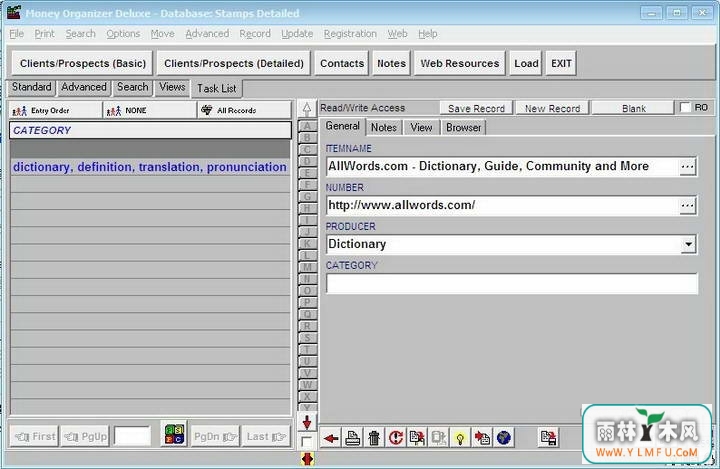The width and height of the screenshot is (720, 469).
Task: Open Clients/Prospects (Basic) database
Action: (x=83, y=63)
